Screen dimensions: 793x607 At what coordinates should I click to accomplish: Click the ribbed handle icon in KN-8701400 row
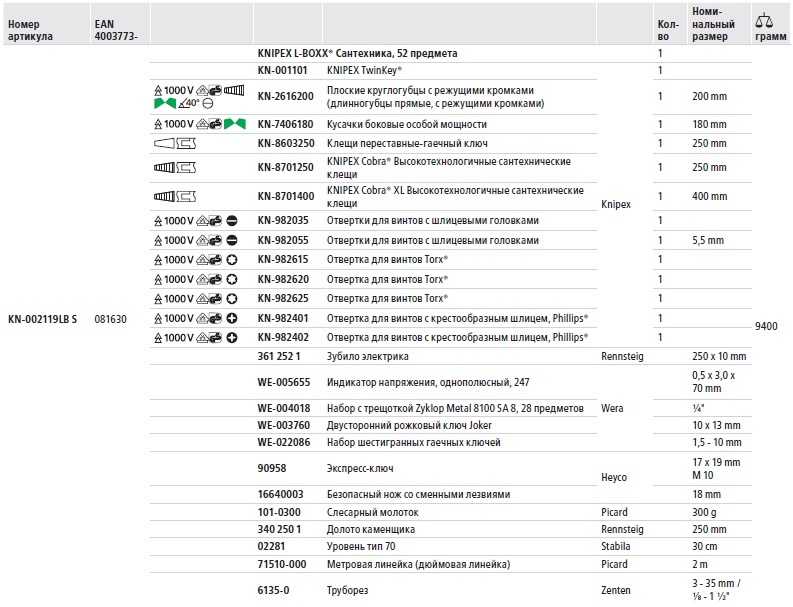(x=164, y=196)
